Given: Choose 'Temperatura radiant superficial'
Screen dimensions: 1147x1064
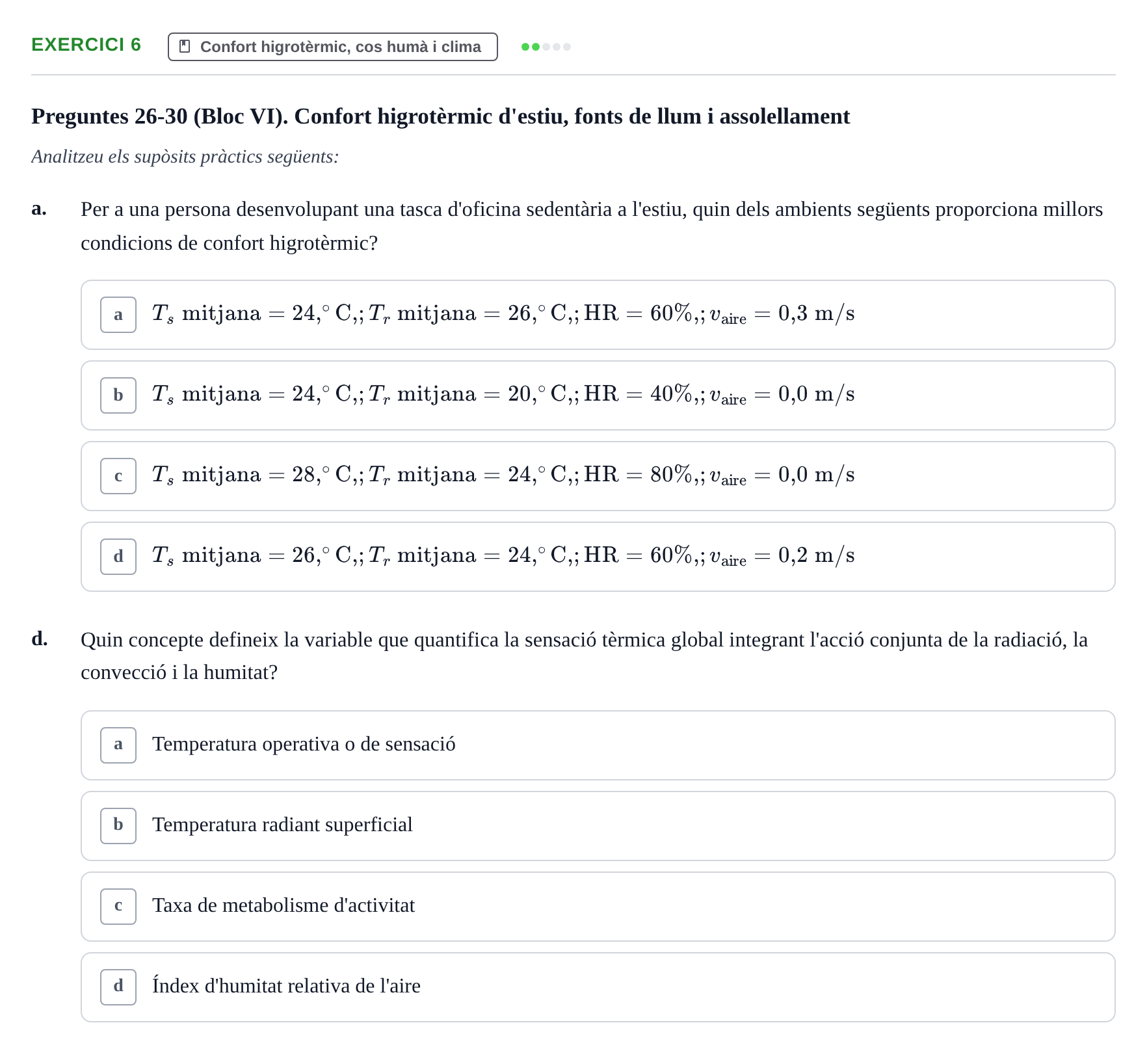Looking at the screenshot, I should point(598,826).
